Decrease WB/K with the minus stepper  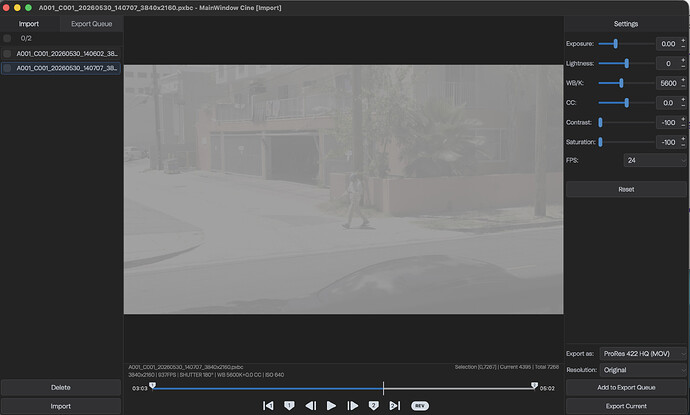(x=683, y=86)
